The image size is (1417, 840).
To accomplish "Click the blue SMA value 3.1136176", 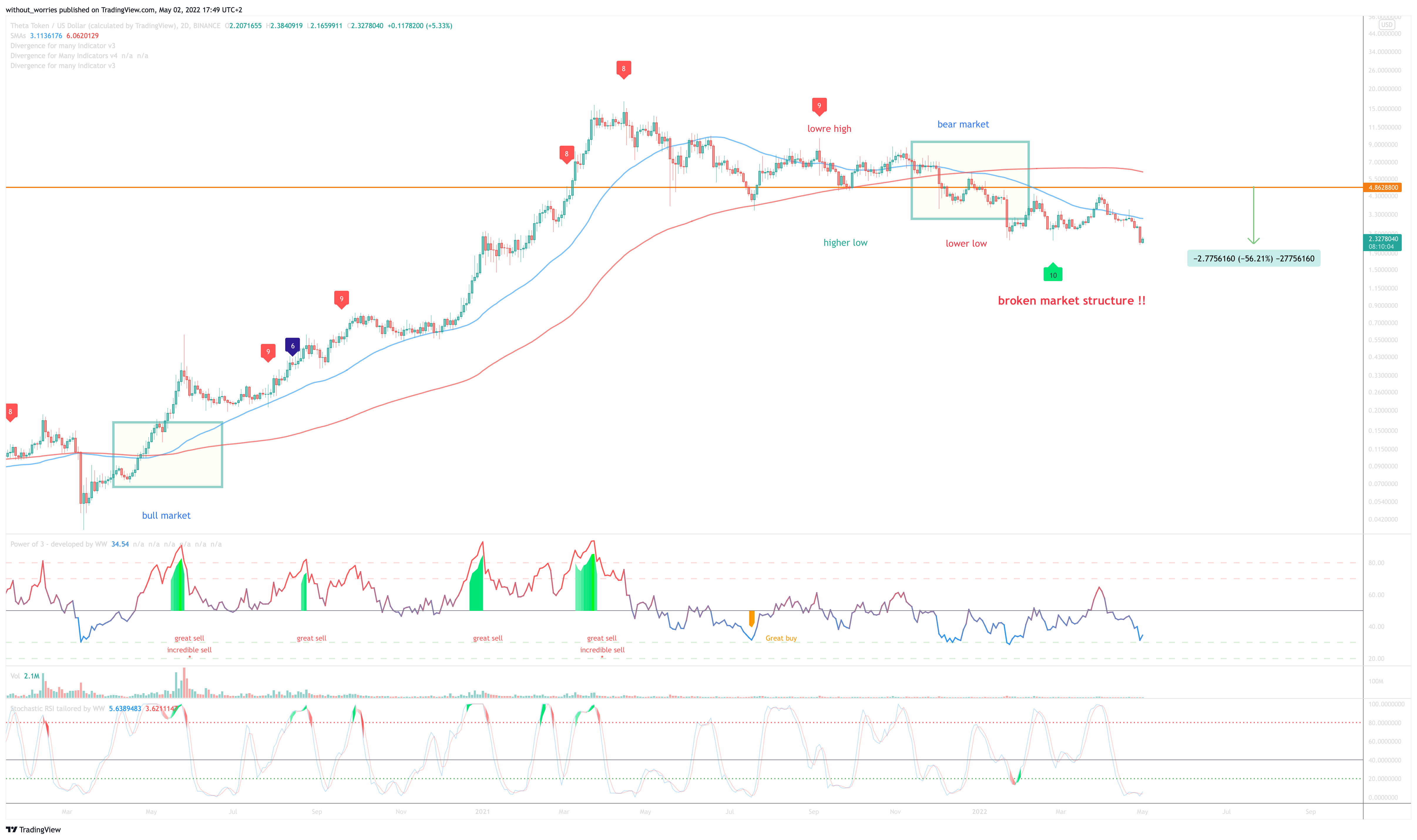I will coord(46,36).
